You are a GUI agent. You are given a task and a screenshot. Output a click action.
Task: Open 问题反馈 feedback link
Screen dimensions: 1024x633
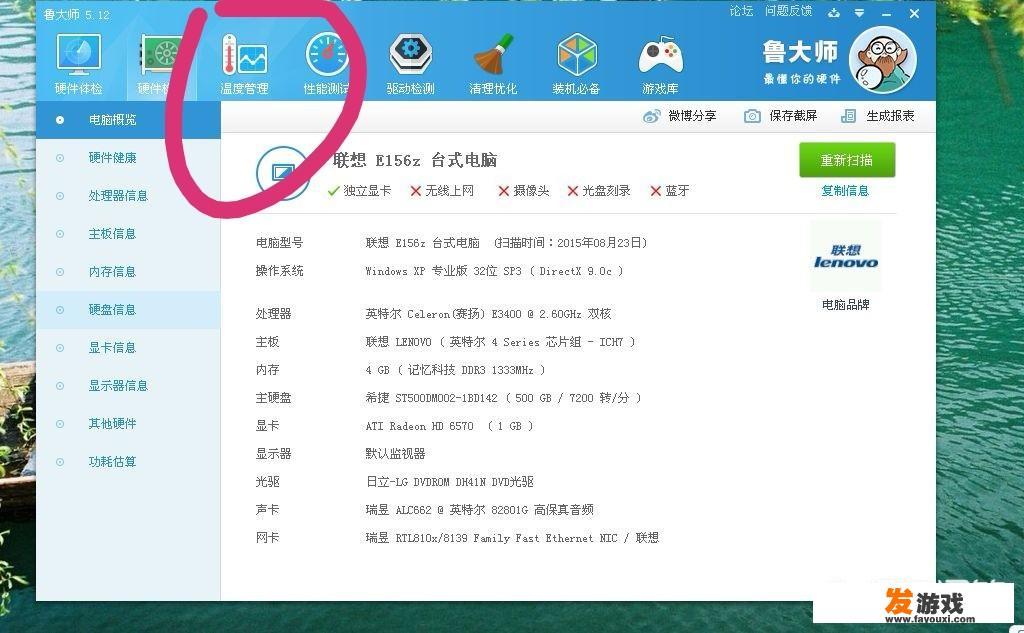click(788, 11)
